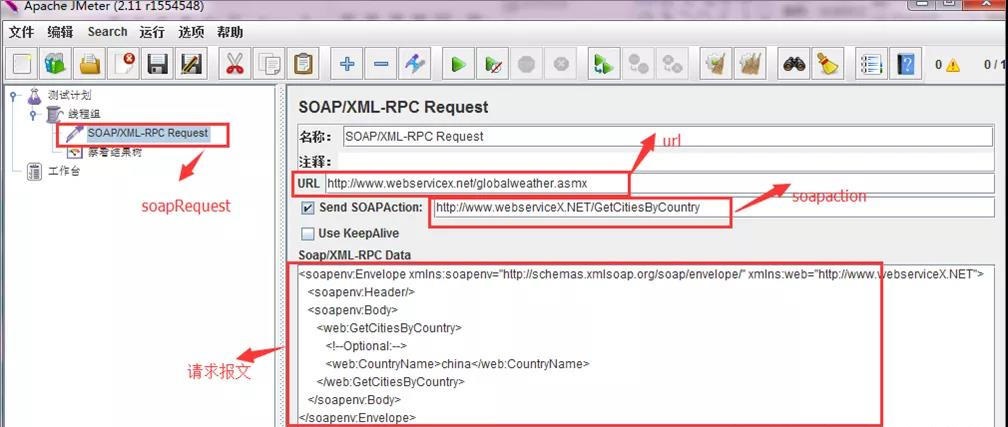
Task: Start test with no pauses icon
Action: click(492, 64)
